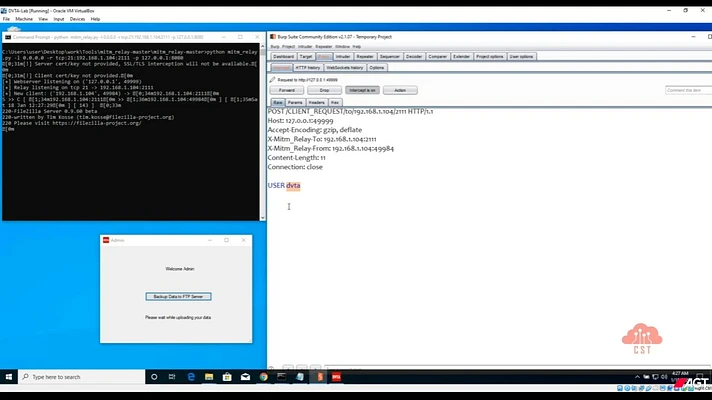Image resolution: width=712 pixels, height=400 pixels.
Task: Select the HTTP history sub-tab
Action: tap(308, 68)
